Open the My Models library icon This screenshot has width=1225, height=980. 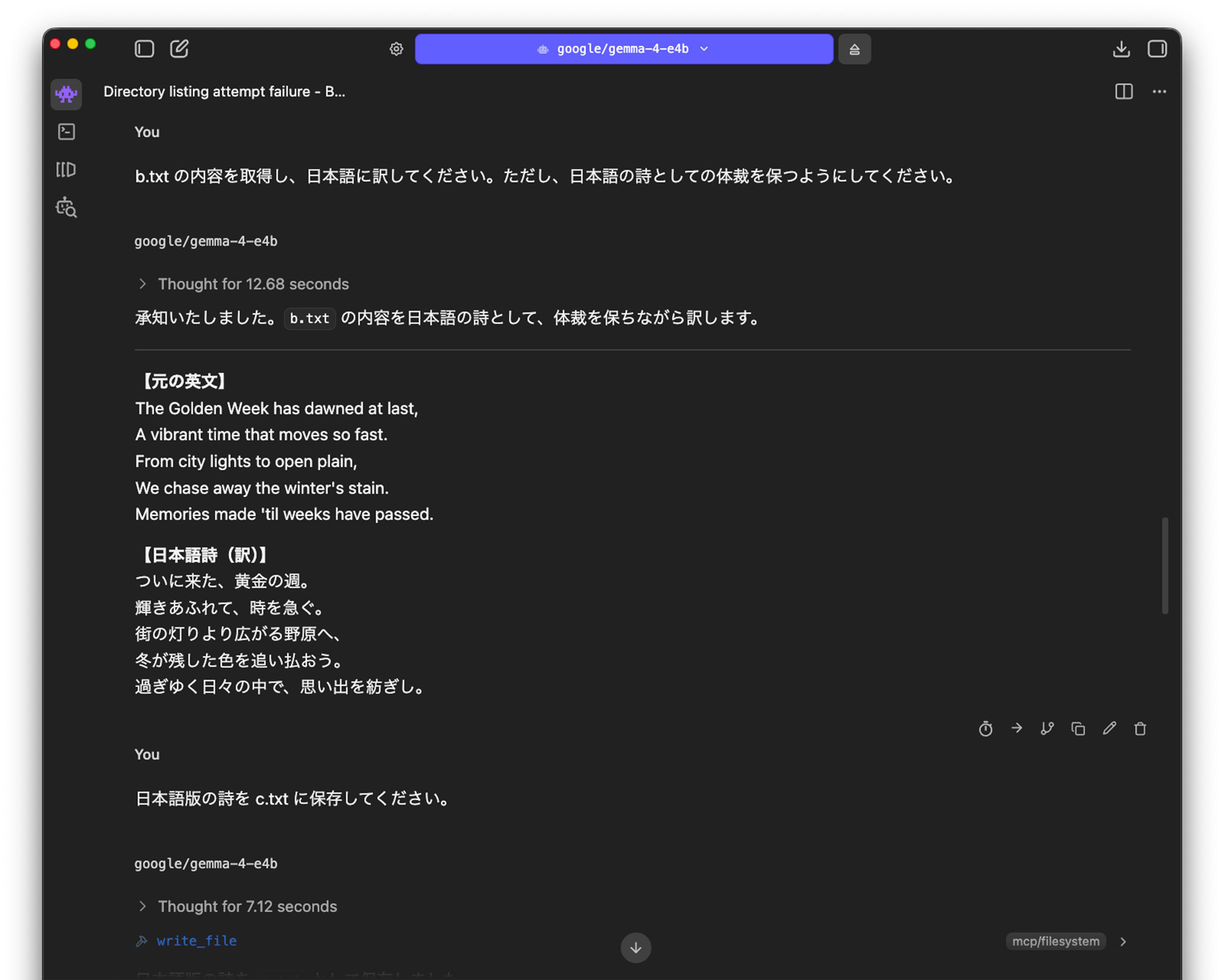[66, 169]
